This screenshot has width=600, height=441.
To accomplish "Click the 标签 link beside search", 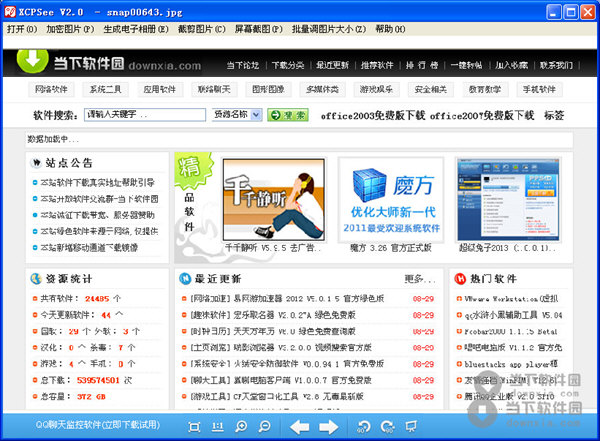I will click(x=554, y=115).
